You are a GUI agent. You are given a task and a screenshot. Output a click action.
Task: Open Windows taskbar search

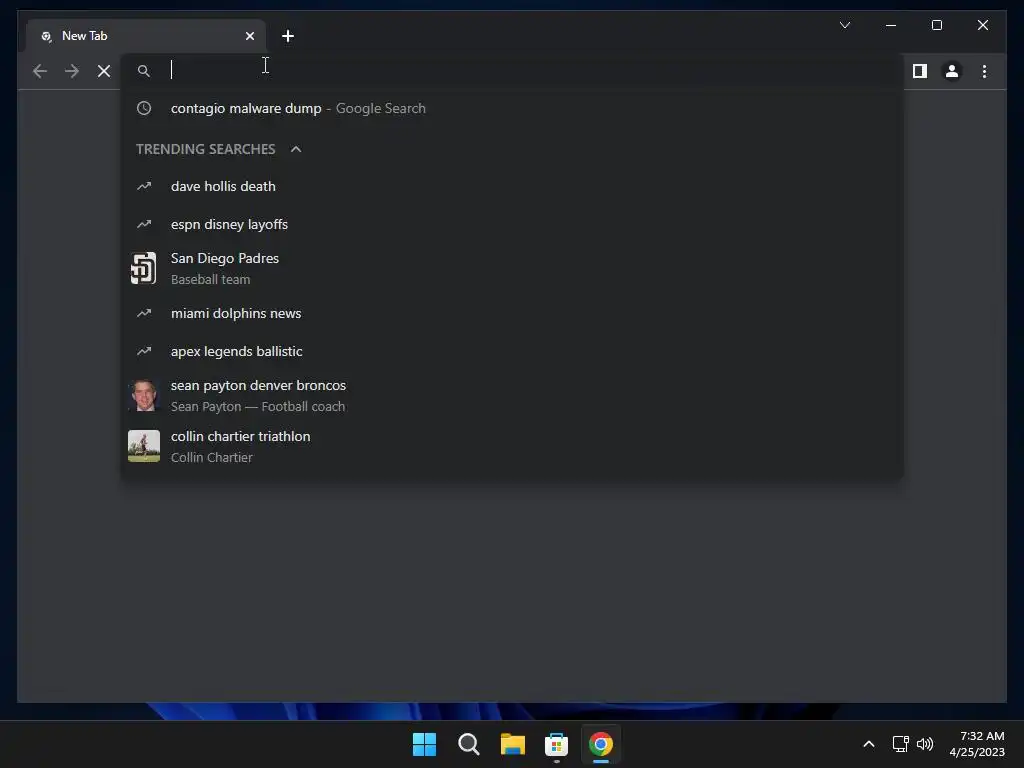pos(468,744)
